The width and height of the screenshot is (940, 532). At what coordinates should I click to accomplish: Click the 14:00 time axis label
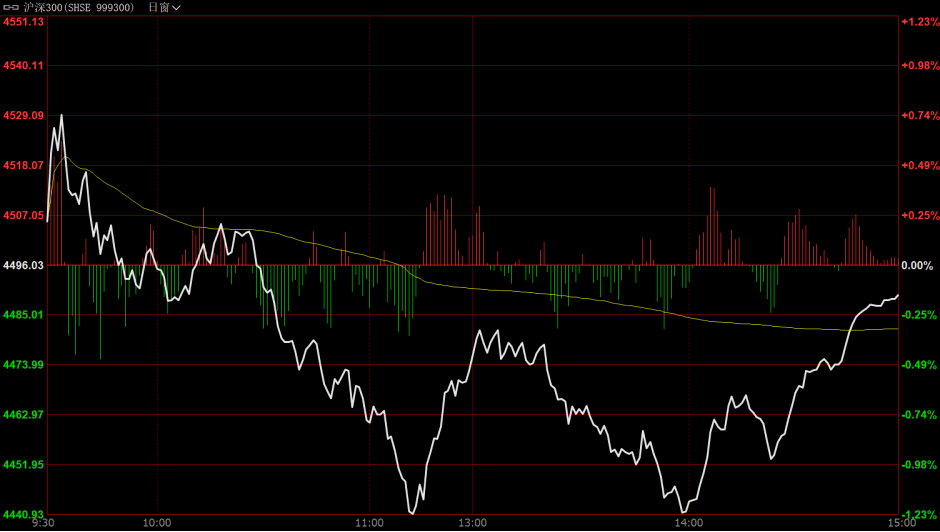click(687, 523)
